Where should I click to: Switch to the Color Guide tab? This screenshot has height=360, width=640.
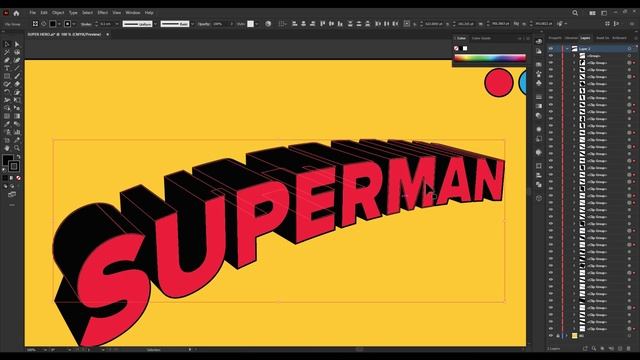(481, 38)
